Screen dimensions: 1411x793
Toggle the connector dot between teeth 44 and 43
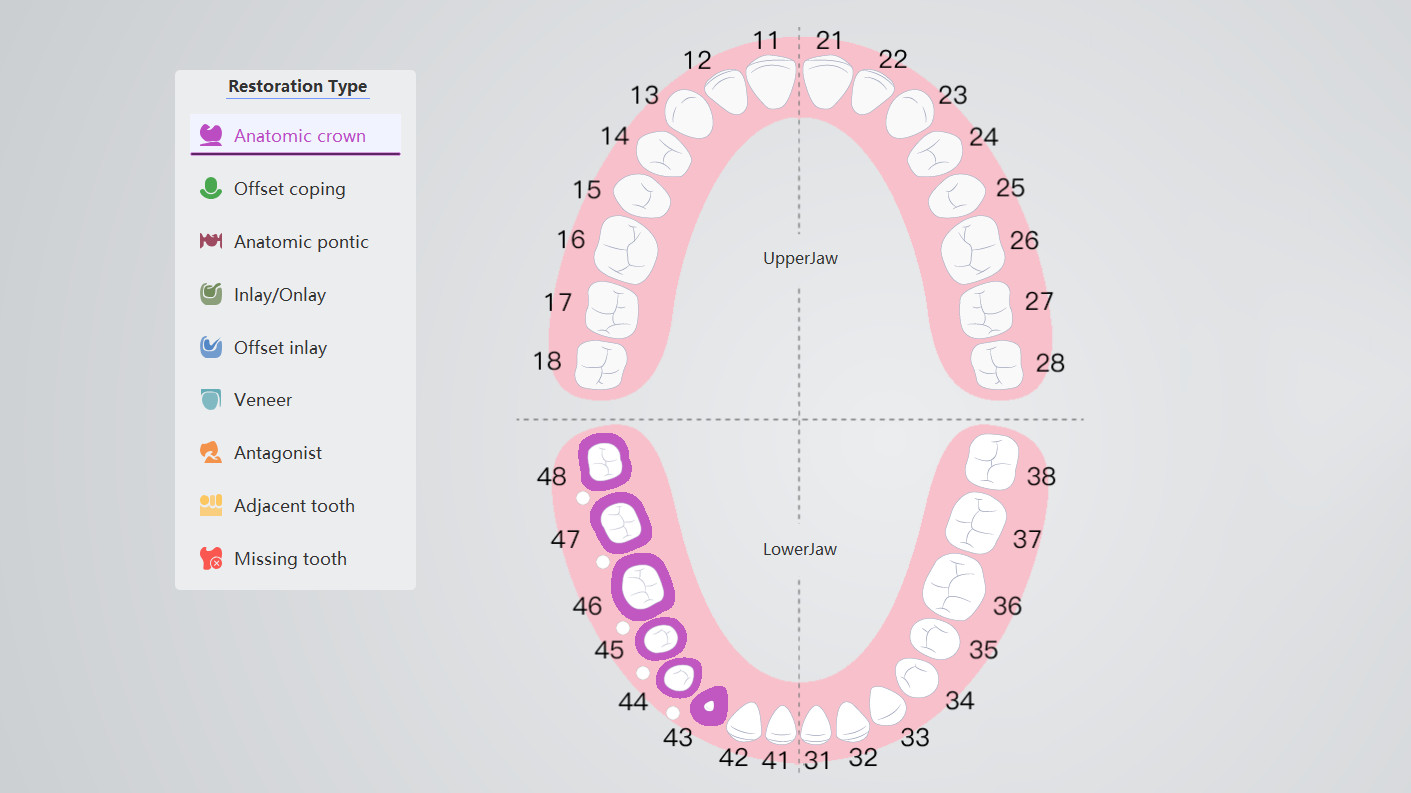click(x=673, y=713)
